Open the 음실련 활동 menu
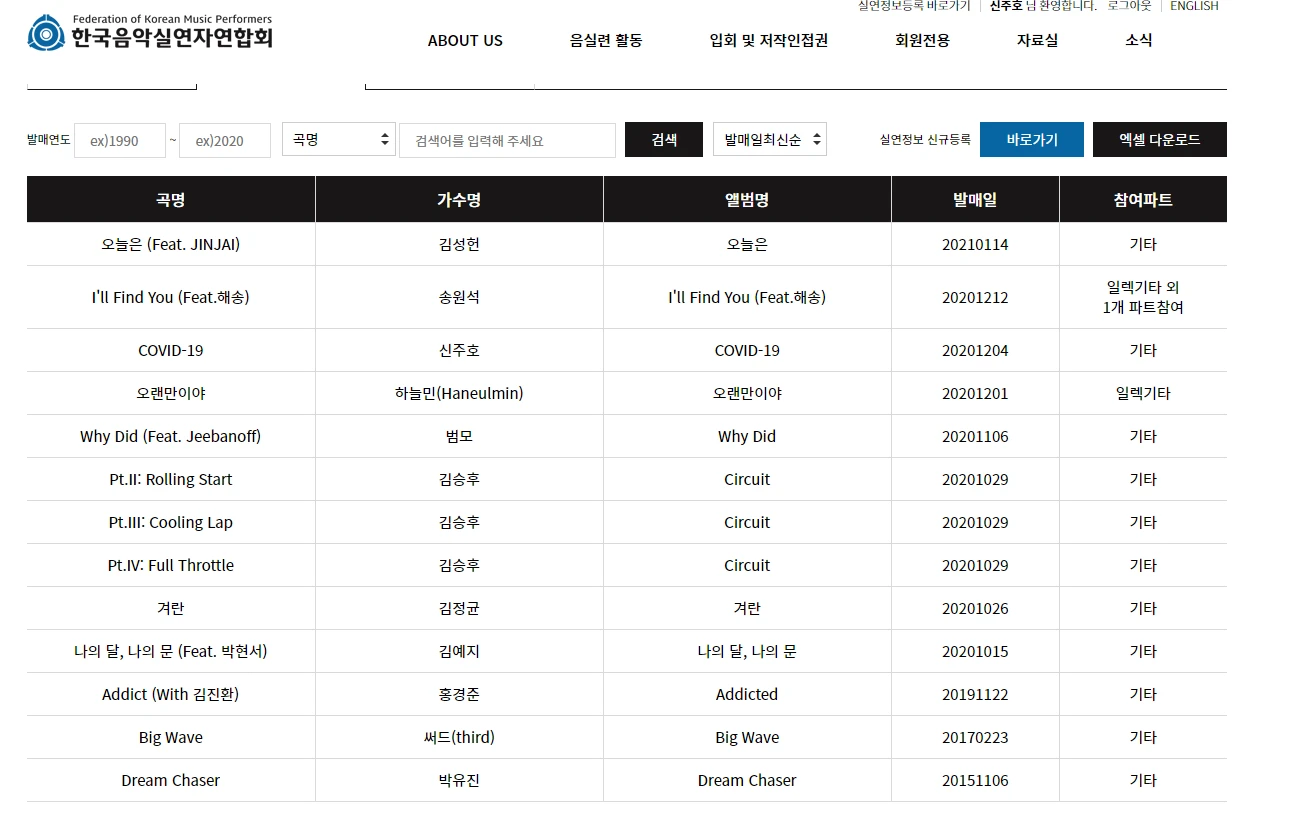The image size is (1291, 823). tap(606, 41)
